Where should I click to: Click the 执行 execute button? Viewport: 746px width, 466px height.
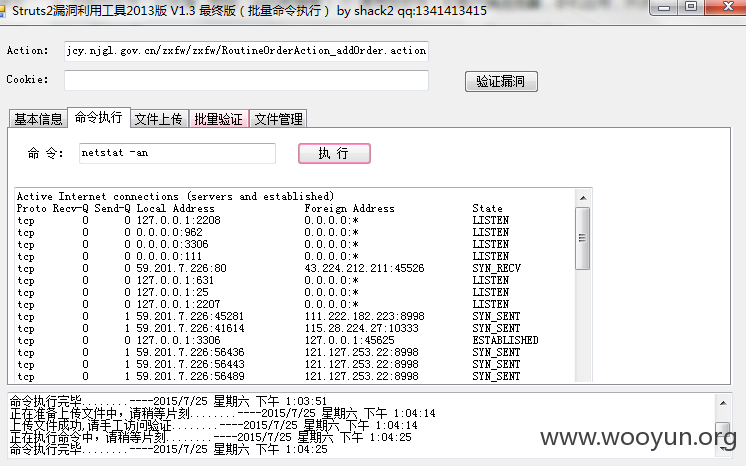(x=334, y=153)
